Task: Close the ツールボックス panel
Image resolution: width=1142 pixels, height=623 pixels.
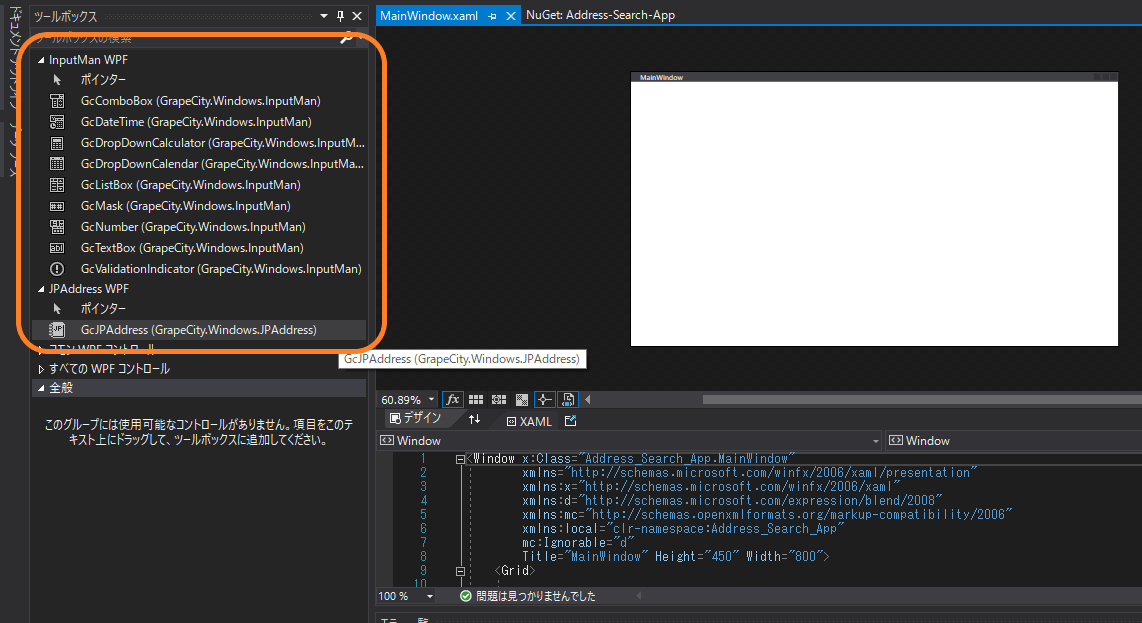Action: click(x=357, y=16)
